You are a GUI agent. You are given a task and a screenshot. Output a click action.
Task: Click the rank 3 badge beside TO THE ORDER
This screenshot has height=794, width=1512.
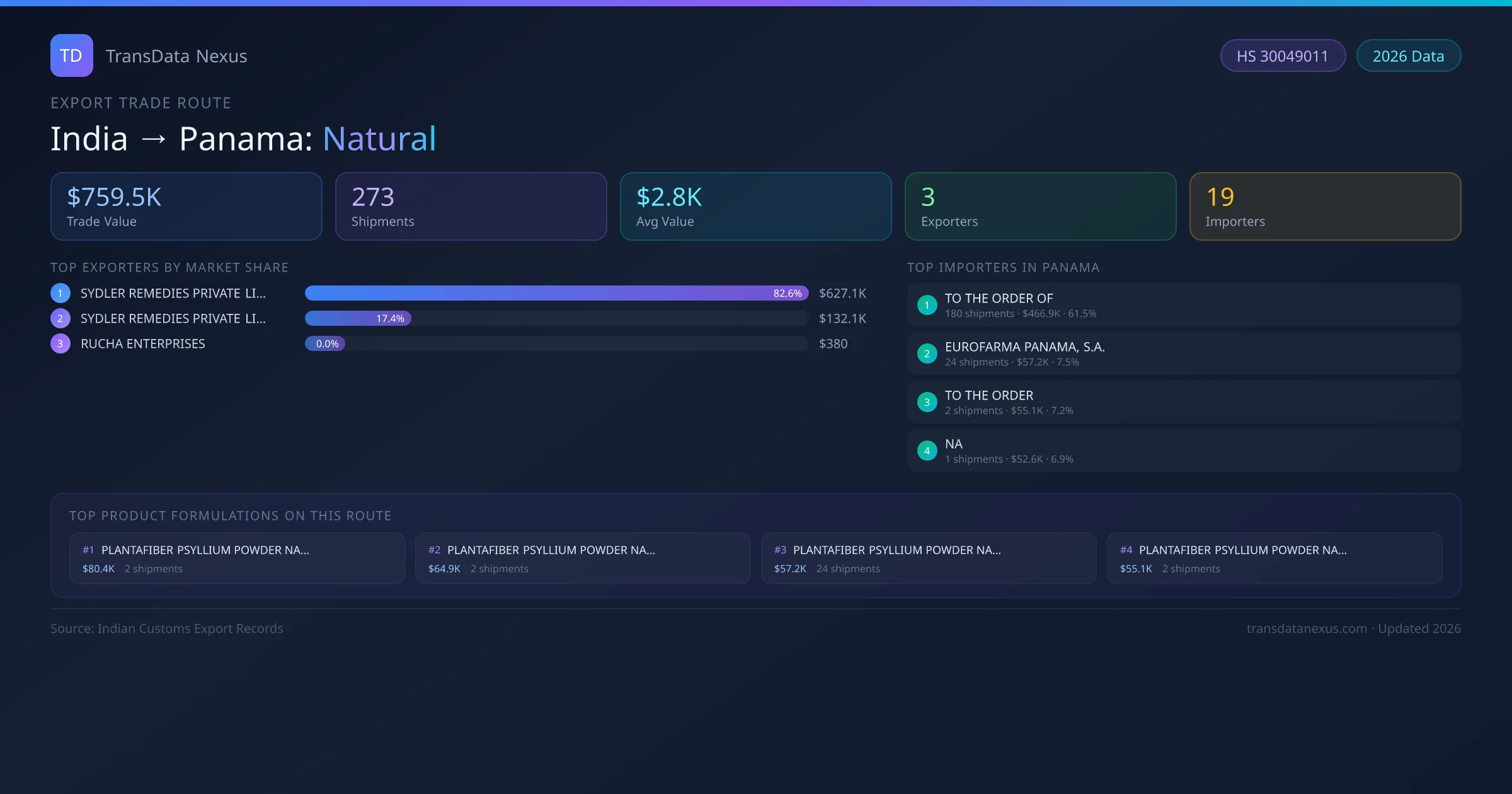point(927,402)
